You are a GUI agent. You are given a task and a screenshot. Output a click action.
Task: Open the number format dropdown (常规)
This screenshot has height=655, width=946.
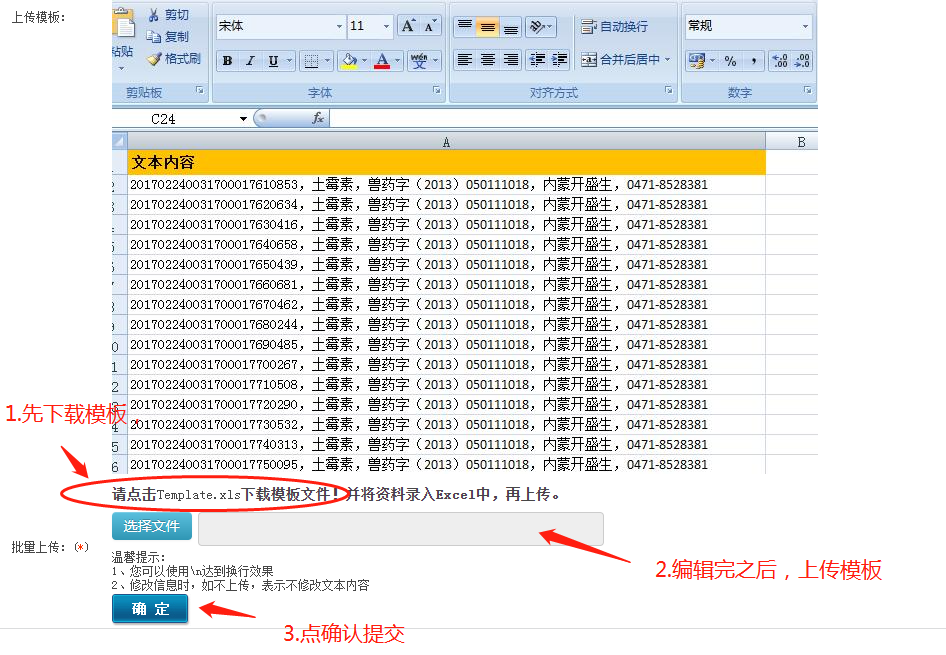(805, 26)
